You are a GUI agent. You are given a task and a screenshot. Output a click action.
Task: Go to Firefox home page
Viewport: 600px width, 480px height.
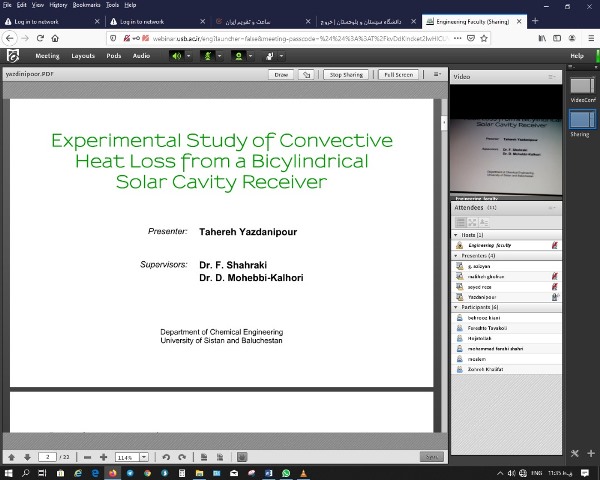55,38
